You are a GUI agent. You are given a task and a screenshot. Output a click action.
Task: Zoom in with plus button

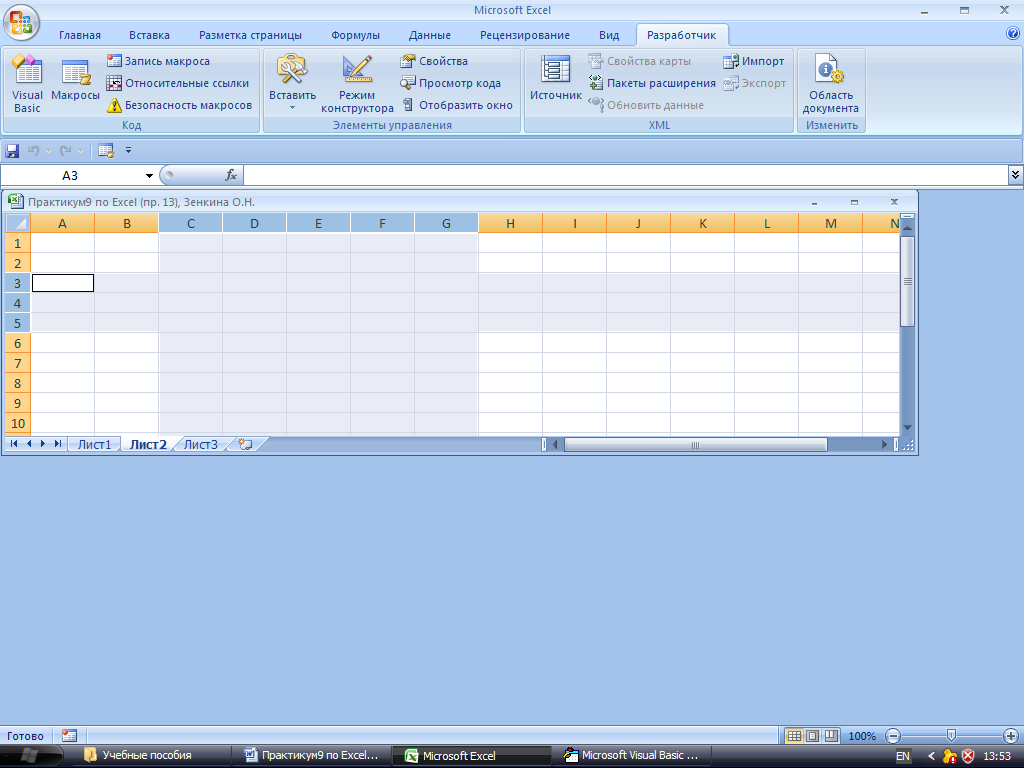pos(1010,736)
